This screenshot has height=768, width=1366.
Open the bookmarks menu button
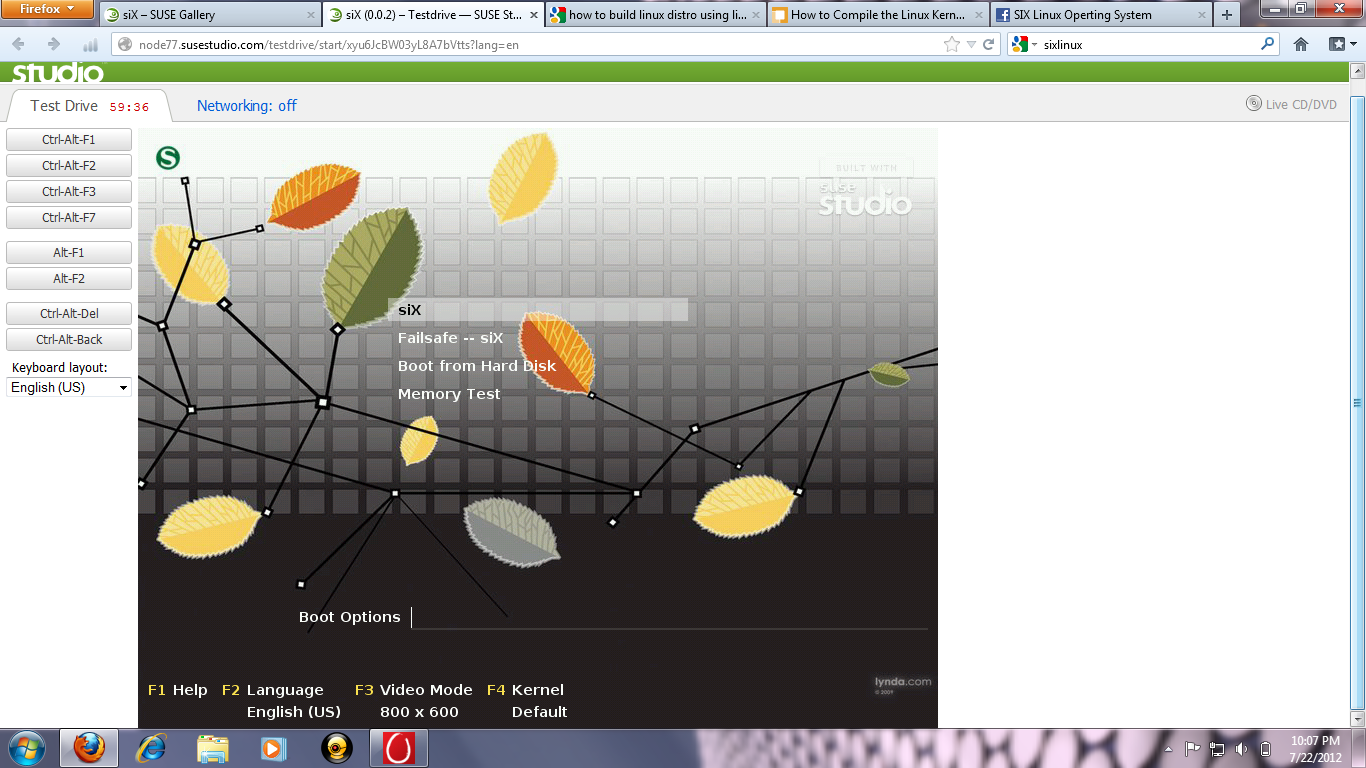point(1341,44)
